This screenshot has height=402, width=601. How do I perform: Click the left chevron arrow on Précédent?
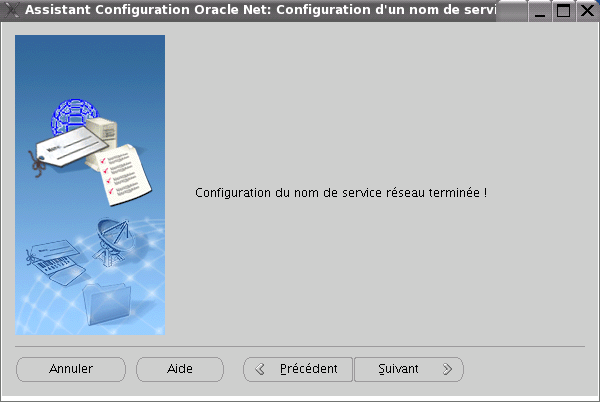260,369
